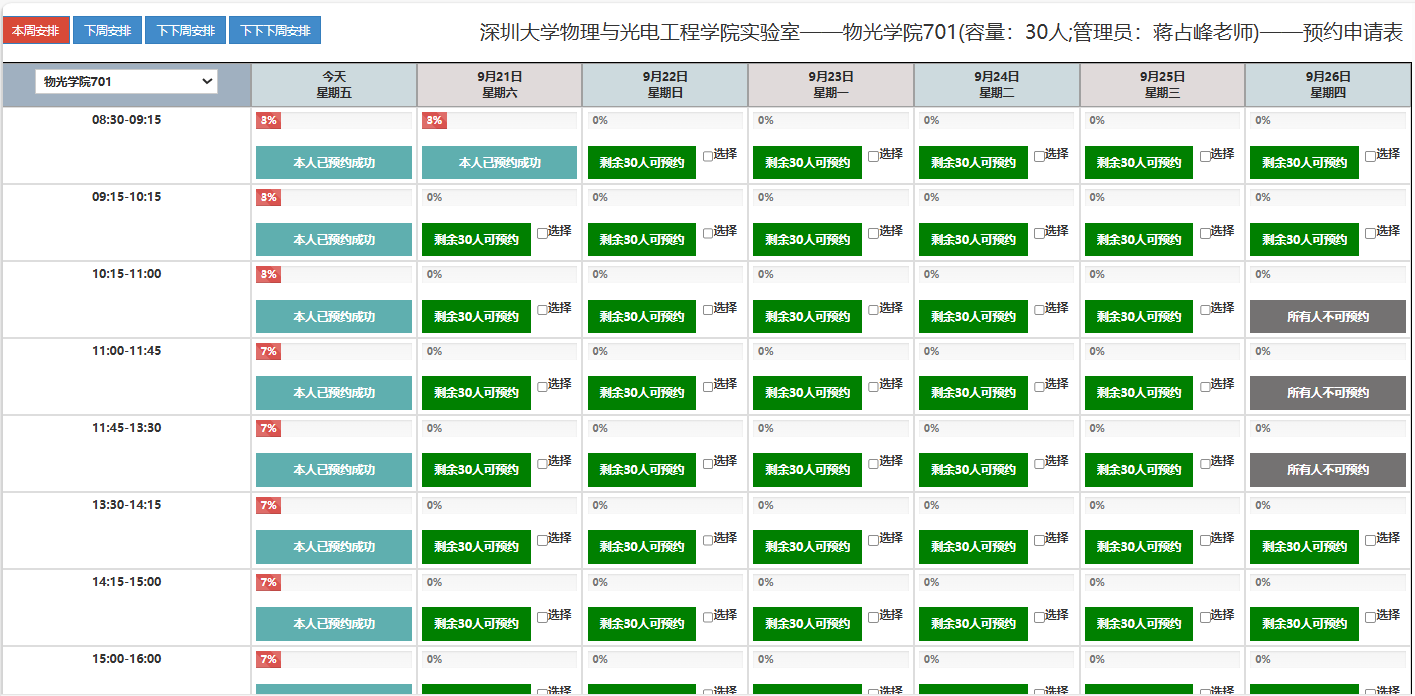Check 选择 for 9月25日 10:15-11:00 slot
The height and width of the screenshot is (696, 1415).
[x=1205, y=310]
